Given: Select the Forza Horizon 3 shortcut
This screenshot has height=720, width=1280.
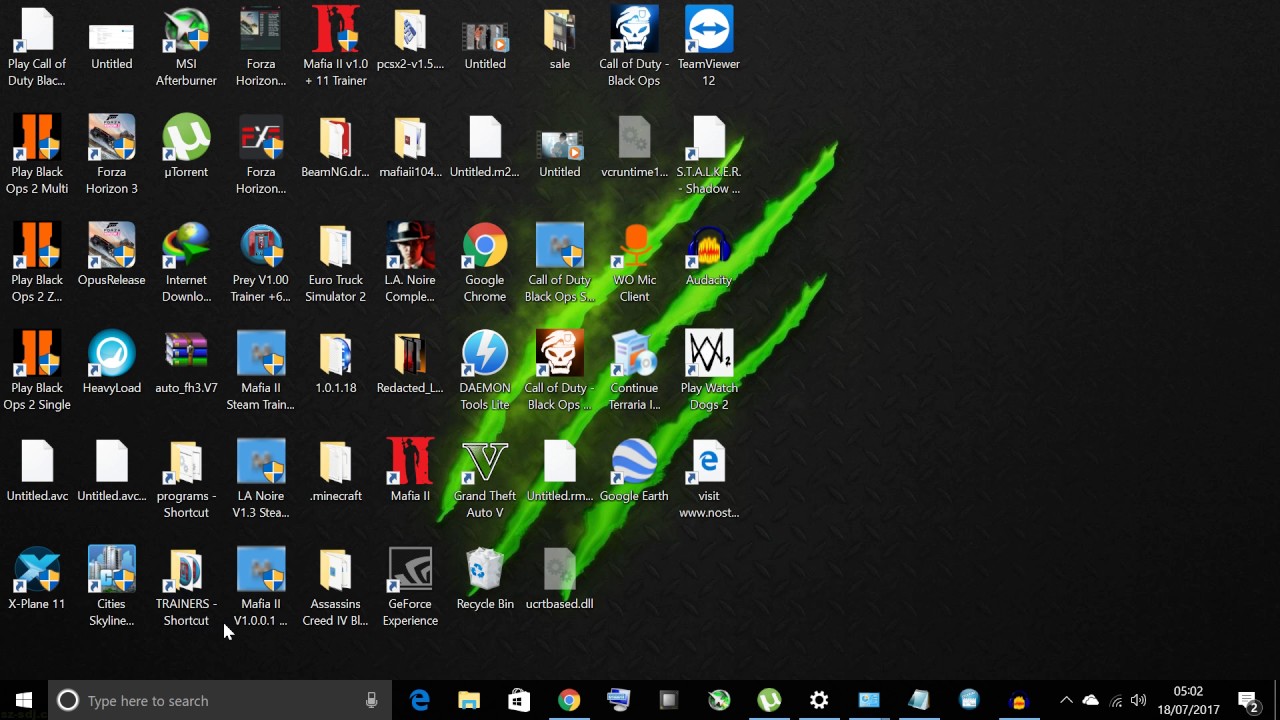Looking at the screenshot, I should pos(111,154).
